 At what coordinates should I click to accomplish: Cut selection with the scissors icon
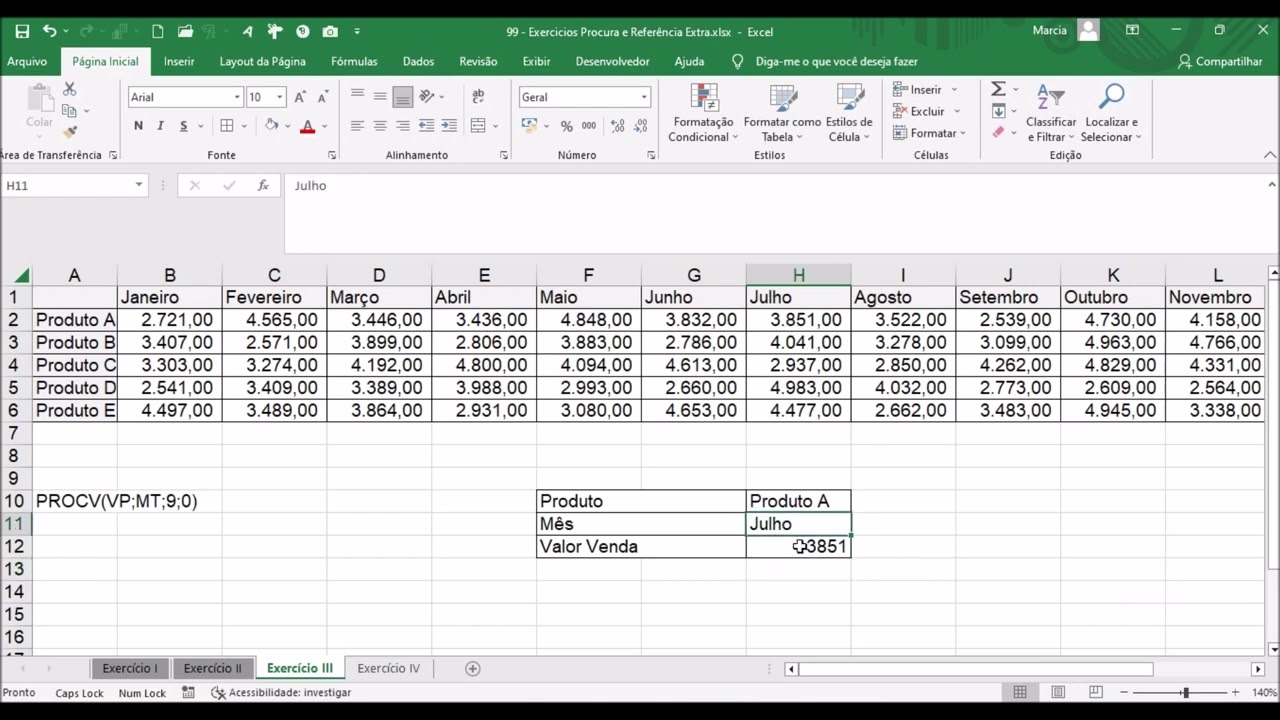(x=69, y=90)
